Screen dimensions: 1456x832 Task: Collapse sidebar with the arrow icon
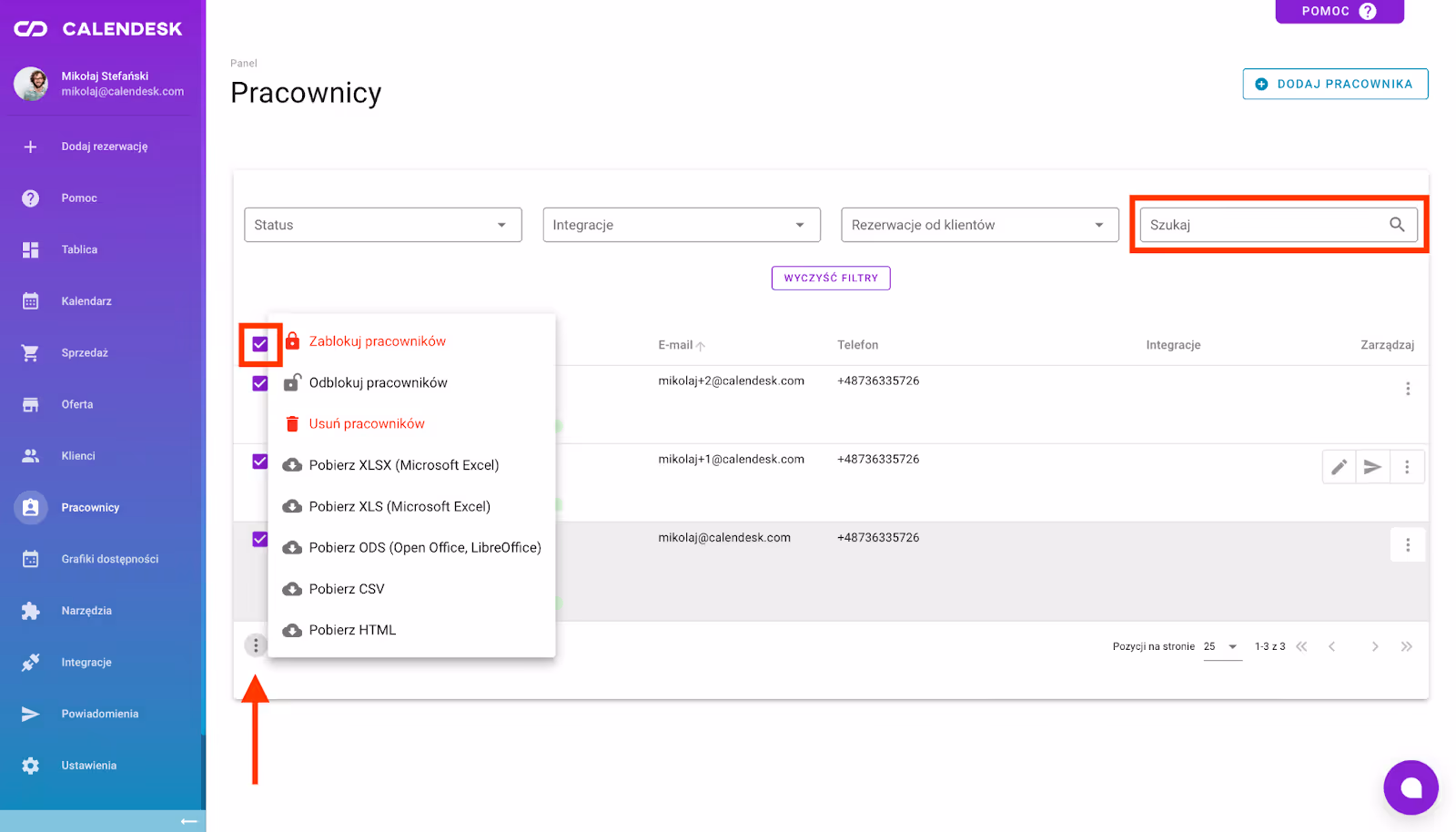188,821
